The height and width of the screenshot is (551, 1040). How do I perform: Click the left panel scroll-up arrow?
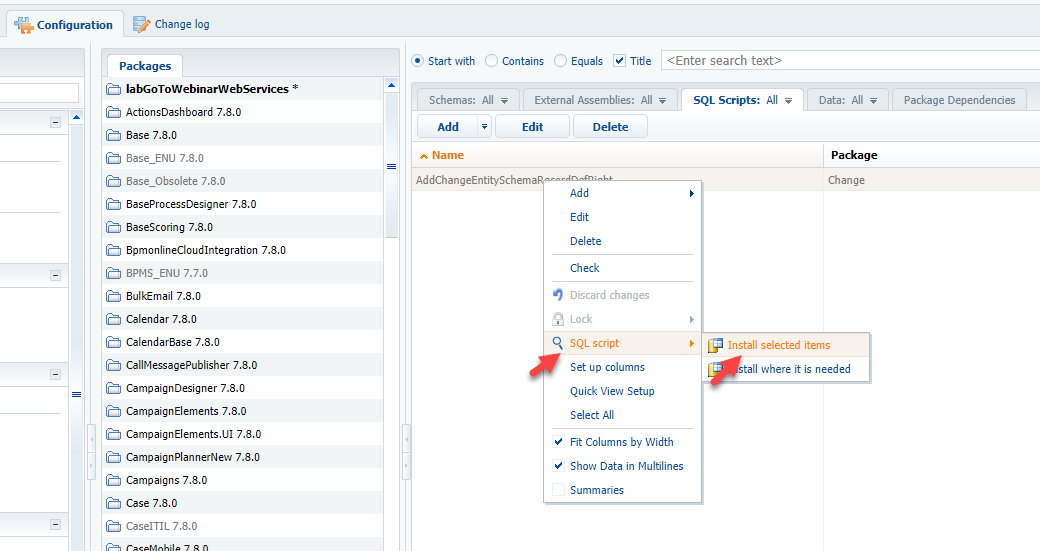(x=76, y=117)
